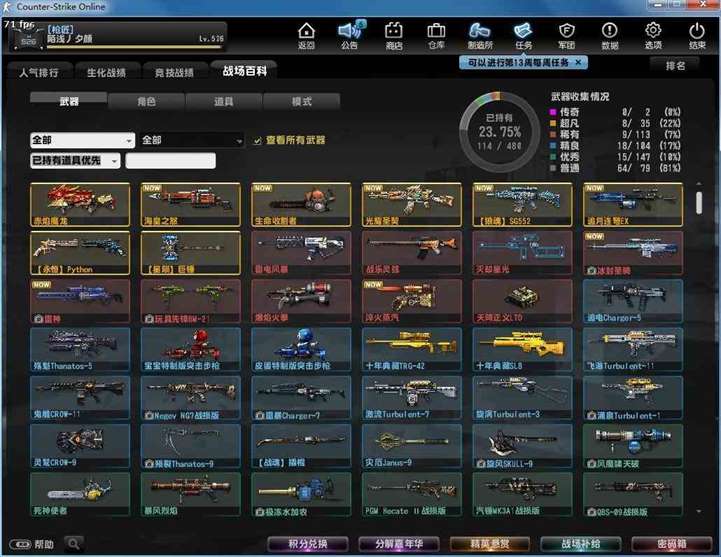
Task: Open the 已持有道具优先 sort dropdown
Action: click(x=75, y=161)
